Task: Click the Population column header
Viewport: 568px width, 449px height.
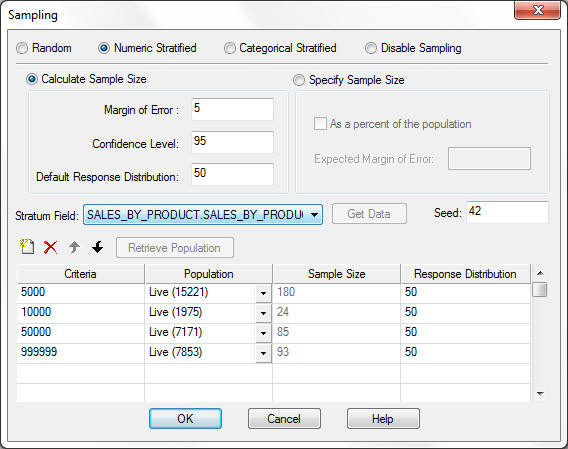Action: (x=209, y=274)
